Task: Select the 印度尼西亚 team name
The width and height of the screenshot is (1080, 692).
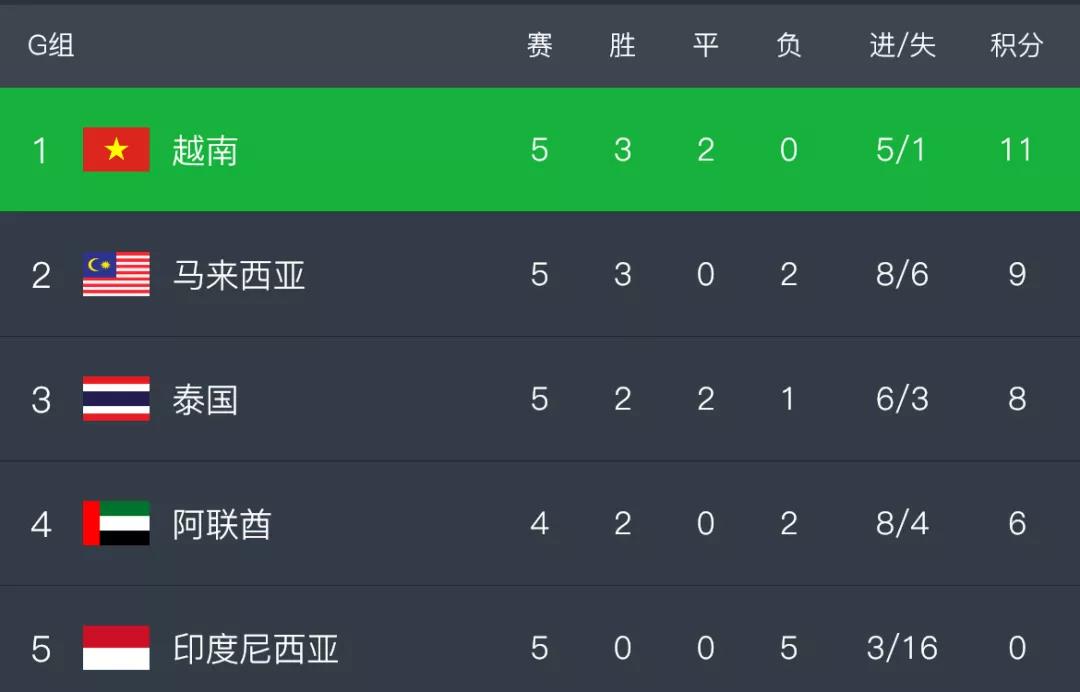Action: click(x=256, y=649)
